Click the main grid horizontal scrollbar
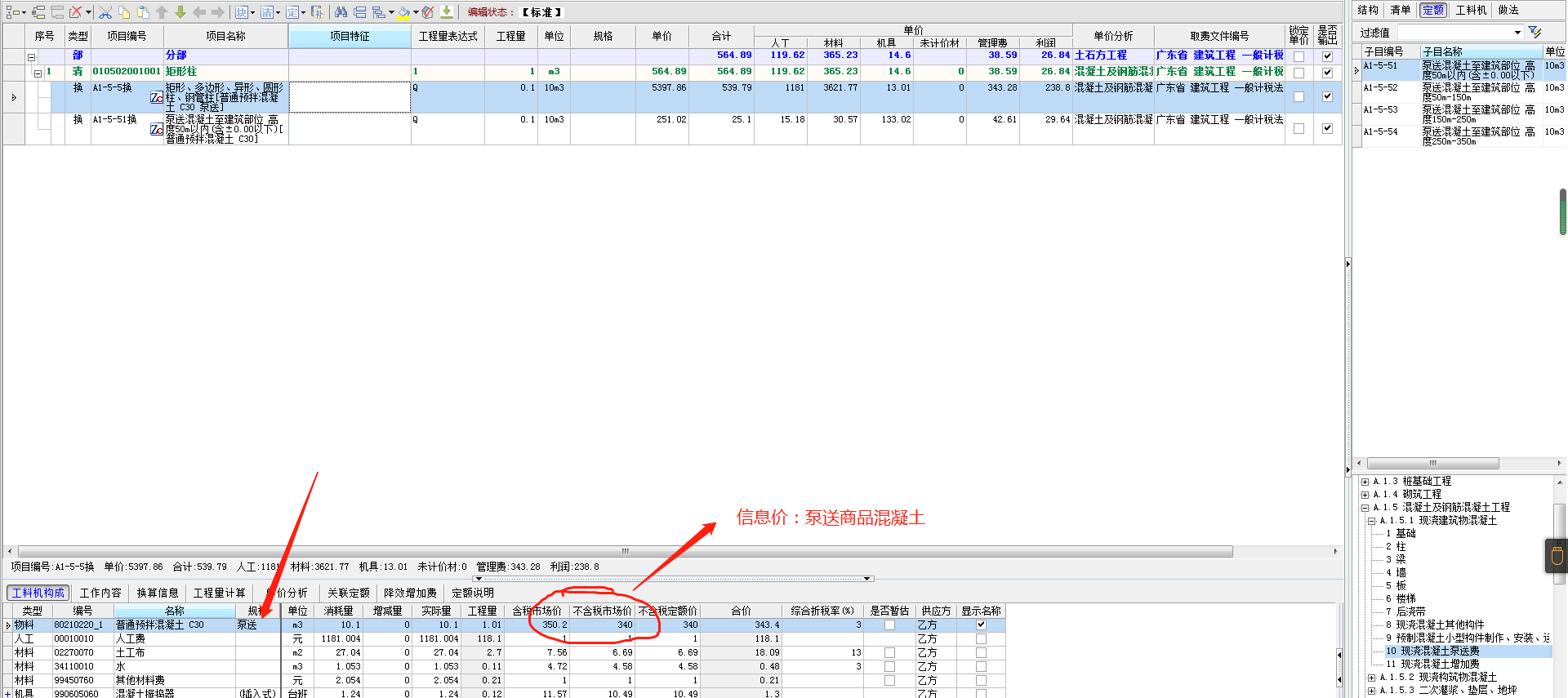Viewport: 1568px width, 698px height. click(x=625, y=551)
